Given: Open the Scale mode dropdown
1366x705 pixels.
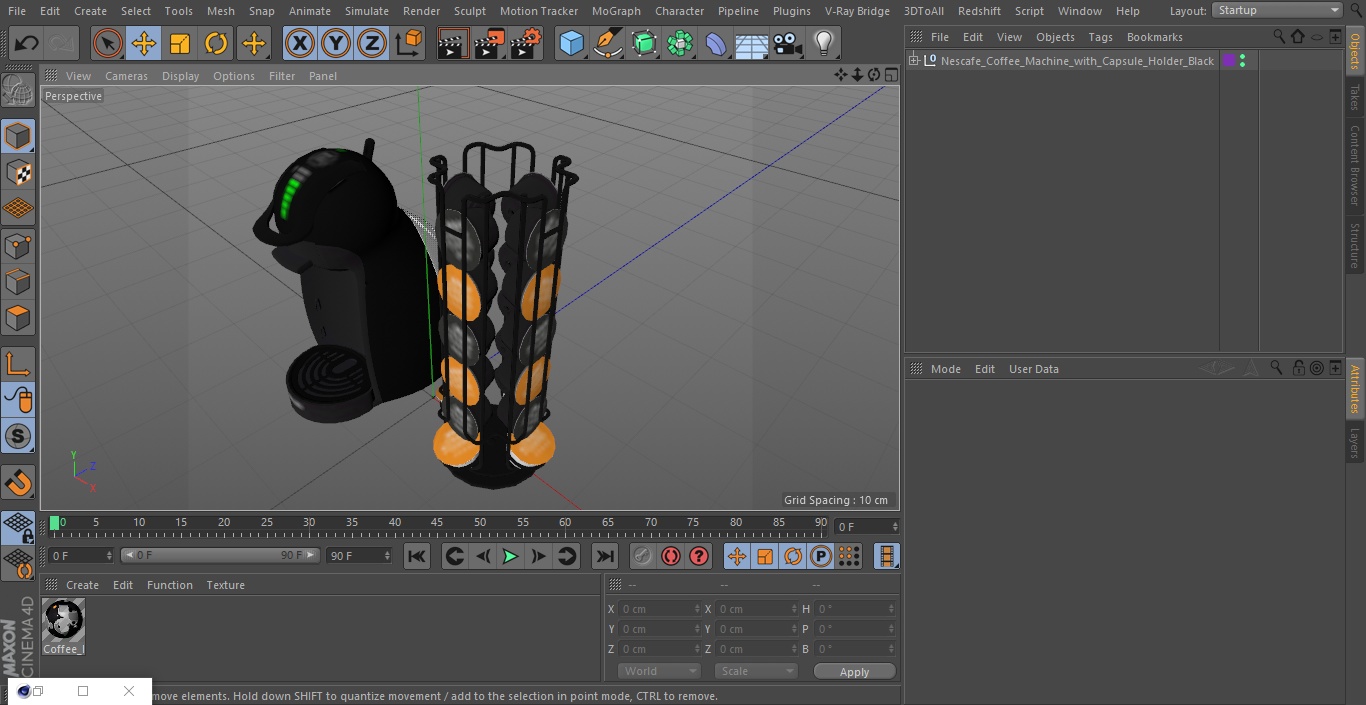Looking at the screenshot, I should [756, 671].
